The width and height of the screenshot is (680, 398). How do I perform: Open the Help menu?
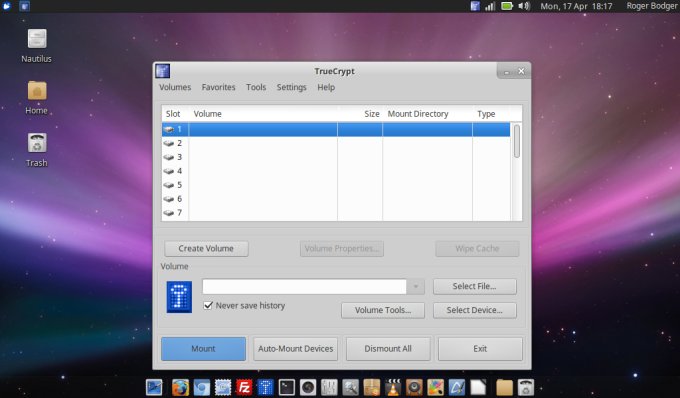[326, 87]
